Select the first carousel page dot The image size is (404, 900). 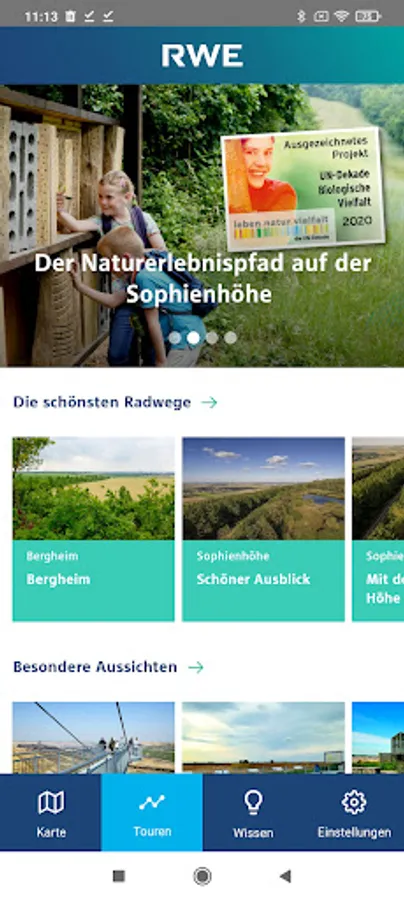pyautogui.click(x=174, y=338)
